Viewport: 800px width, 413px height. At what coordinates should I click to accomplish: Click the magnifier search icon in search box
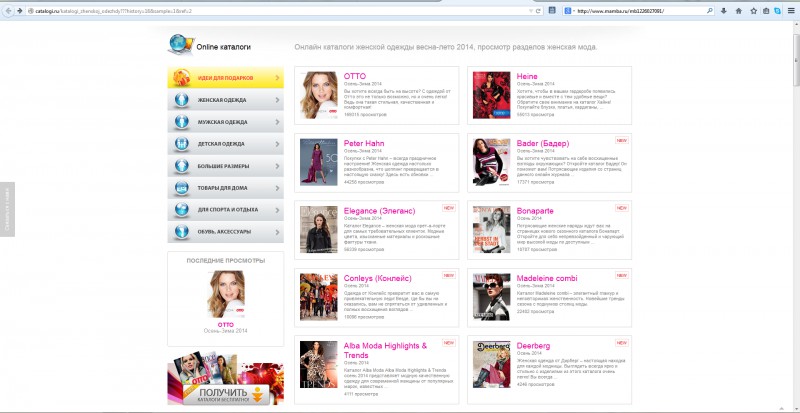tap(709, 11)
